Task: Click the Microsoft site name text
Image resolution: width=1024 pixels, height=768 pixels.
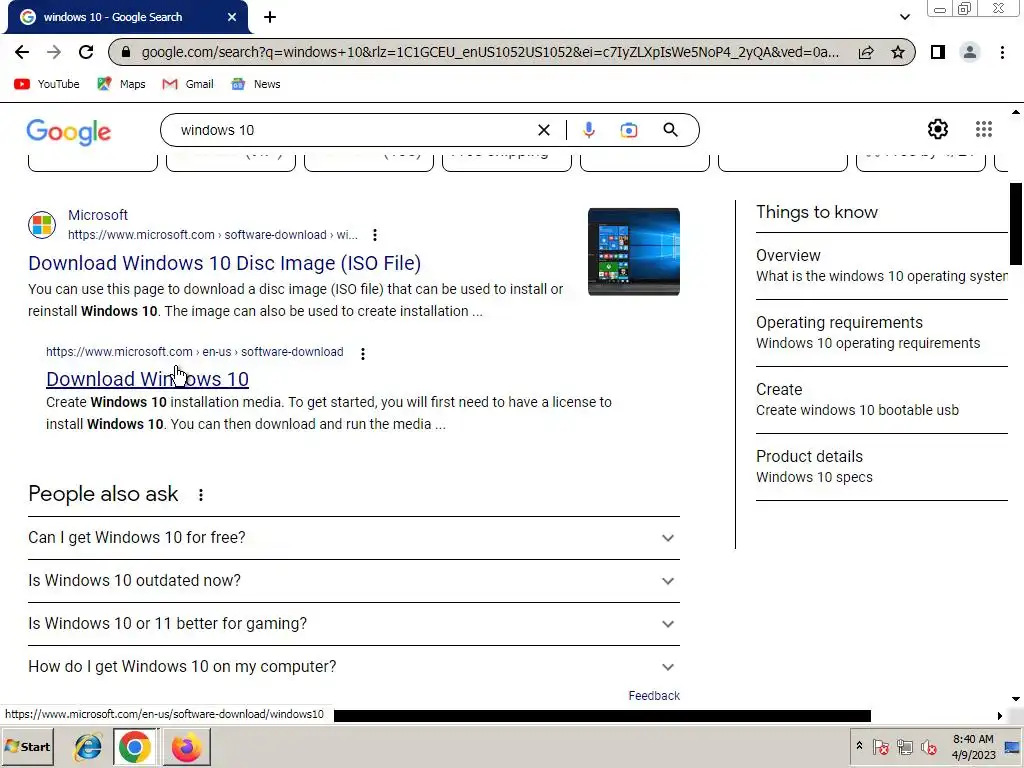Action: click(98, 215)
